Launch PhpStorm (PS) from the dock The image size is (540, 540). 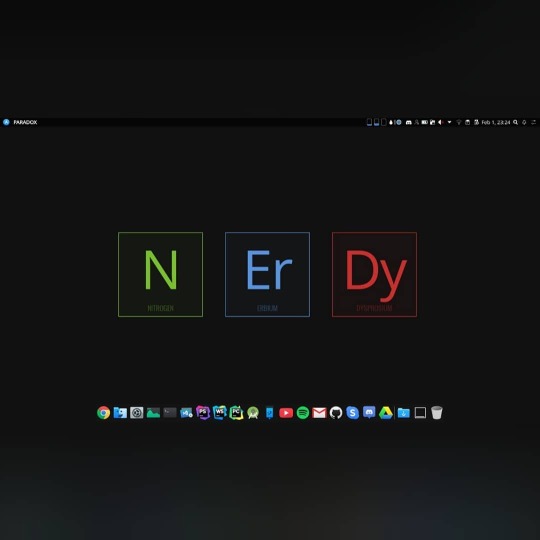[x=203, y=413]
